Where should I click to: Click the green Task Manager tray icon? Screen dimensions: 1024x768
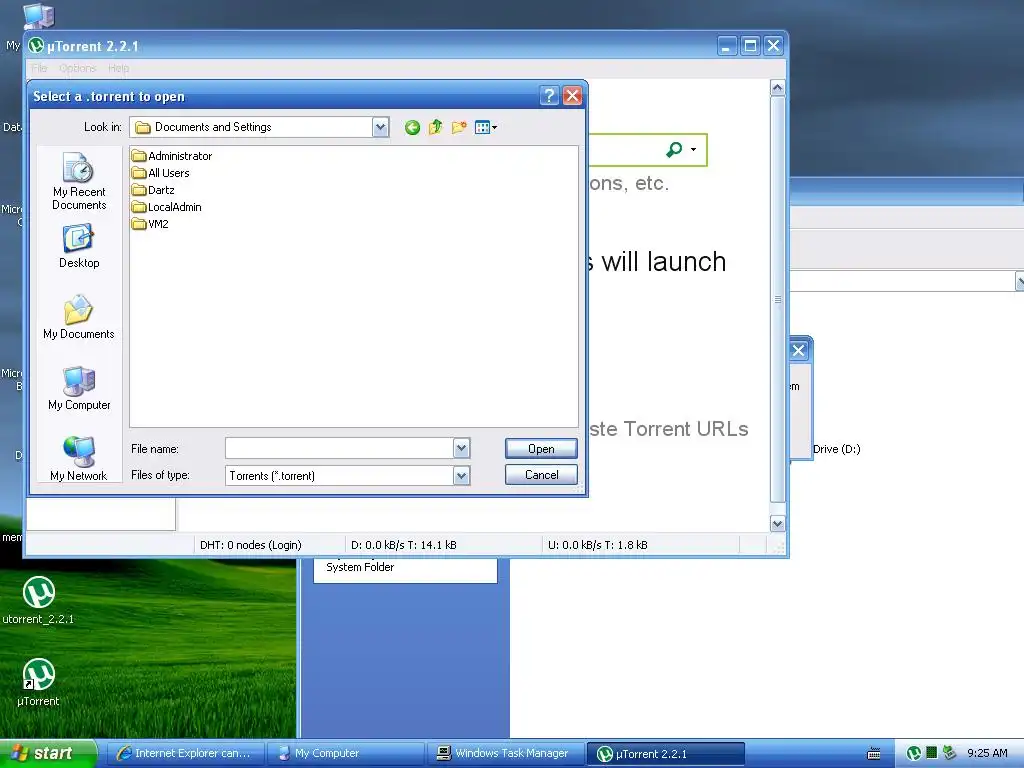tap(932, 753)
